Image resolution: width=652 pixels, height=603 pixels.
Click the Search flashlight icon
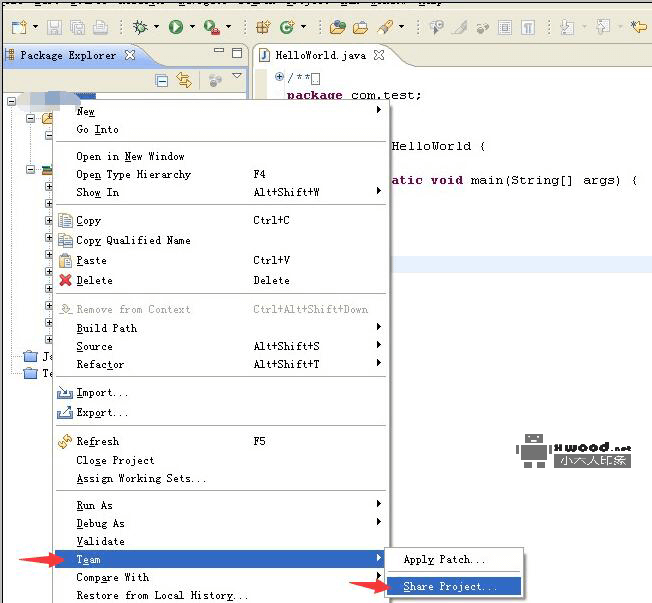tap(385, 27)
